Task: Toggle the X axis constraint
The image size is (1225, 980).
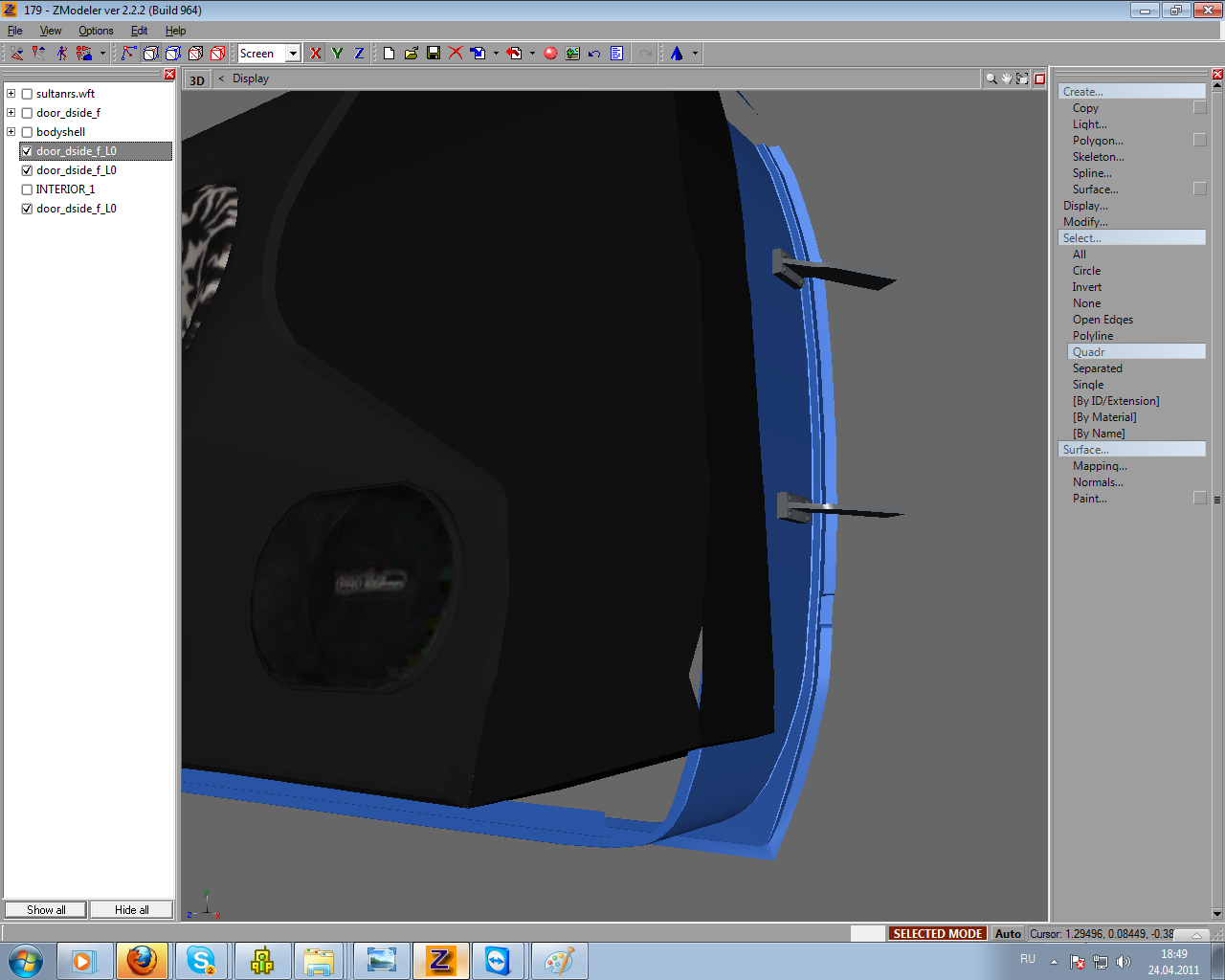Action: (316, 54)
